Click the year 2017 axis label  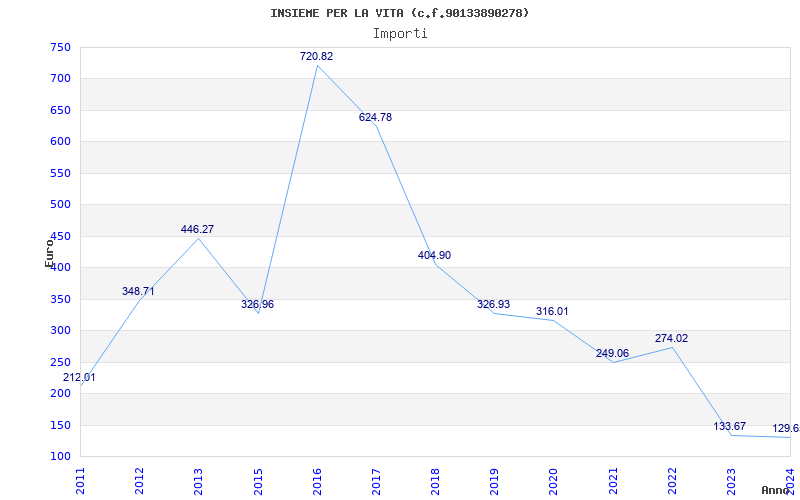pos(377,481)
